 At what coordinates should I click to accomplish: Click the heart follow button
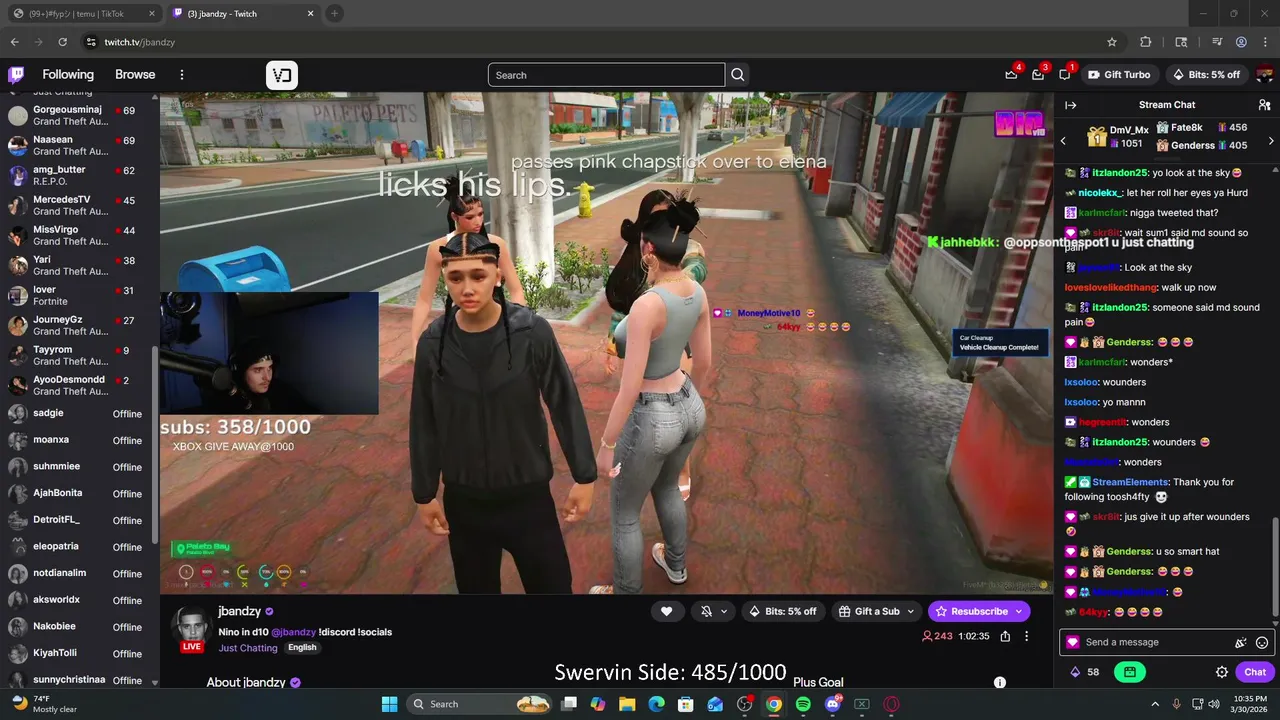tap(667, 611)
